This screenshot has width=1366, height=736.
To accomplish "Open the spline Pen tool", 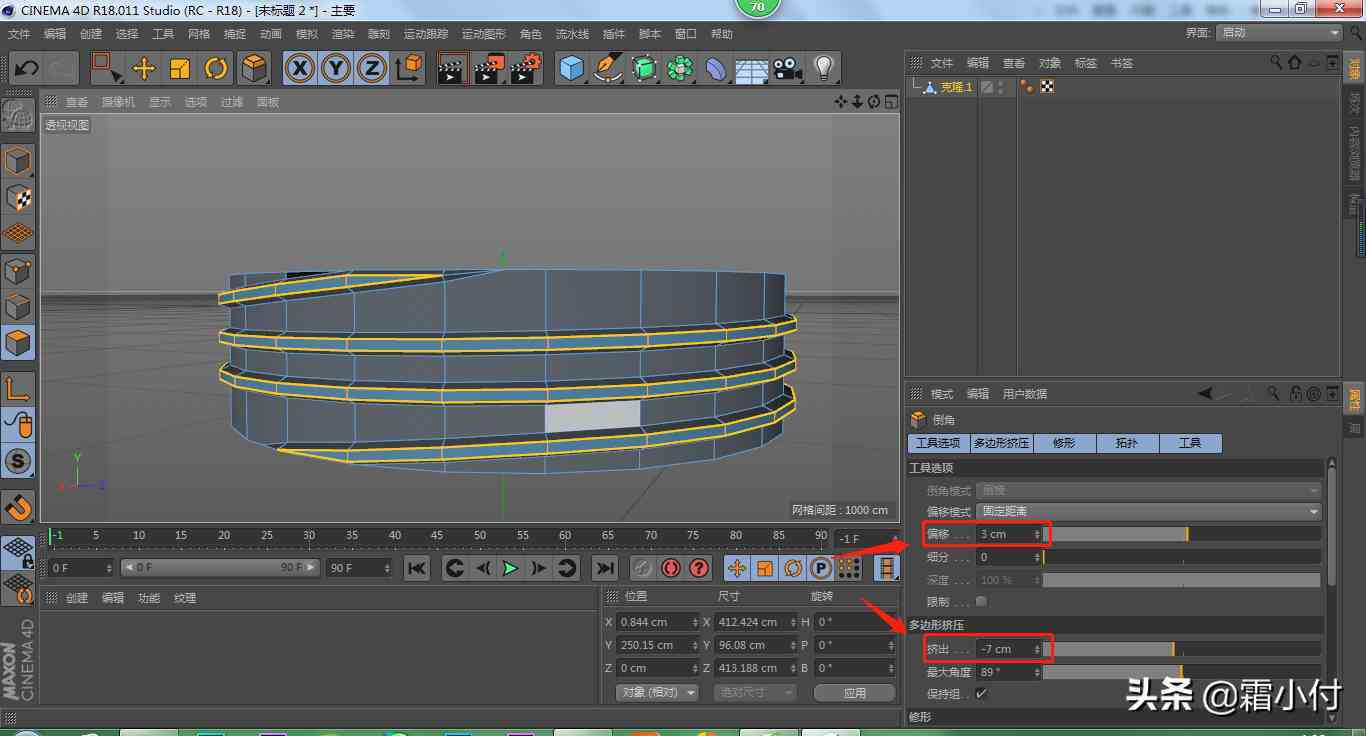I will point(608,68).
